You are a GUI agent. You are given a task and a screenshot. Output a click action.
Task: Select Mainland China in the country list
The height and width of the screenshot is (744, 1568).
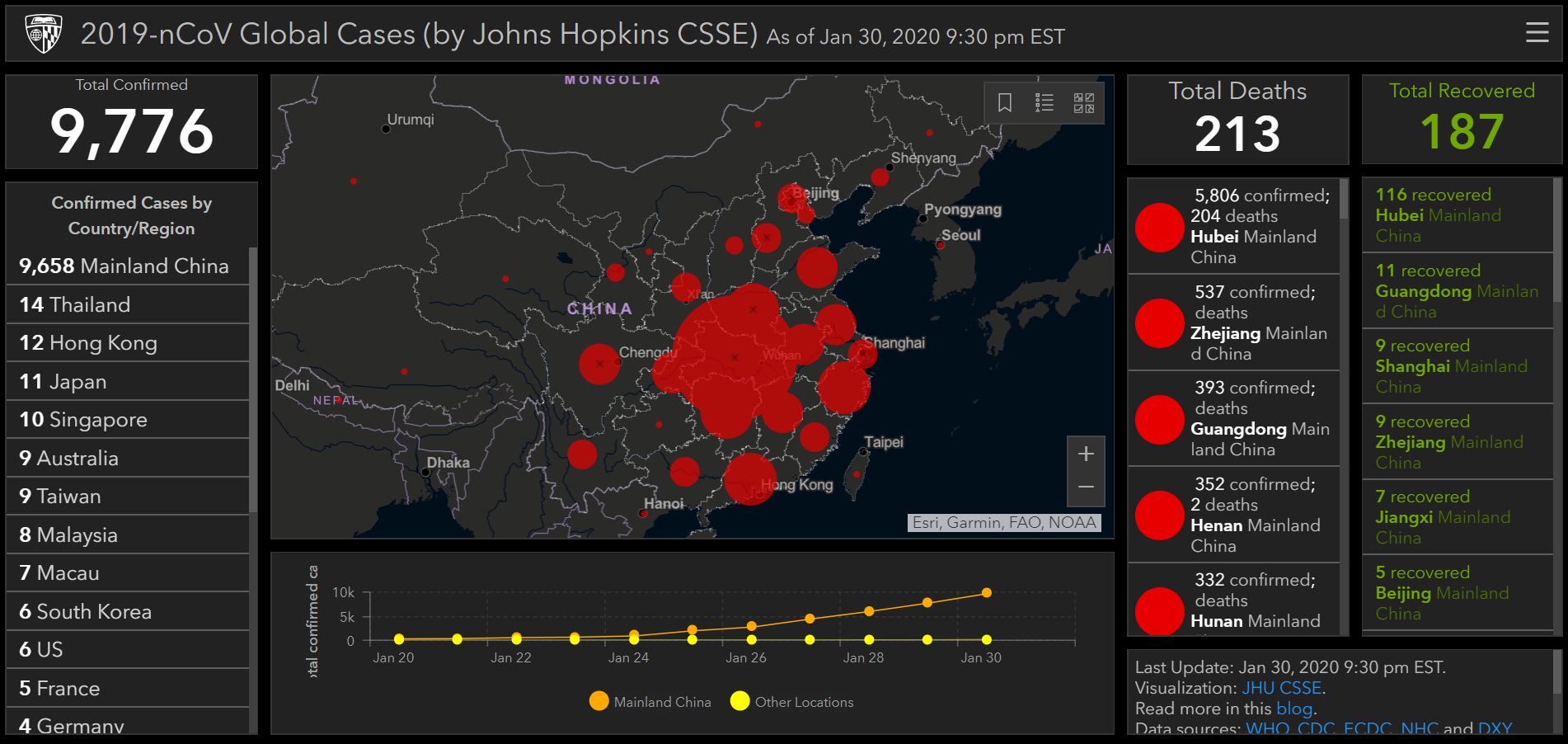124,266
